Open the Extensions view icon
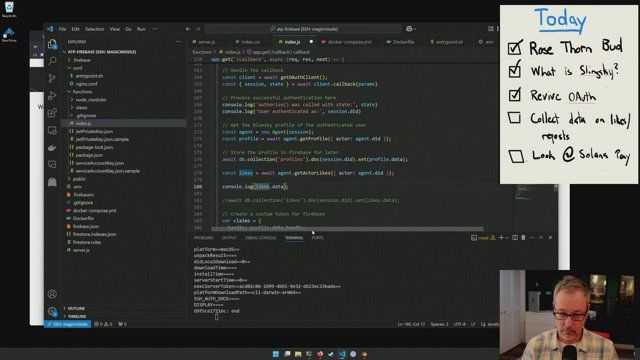This screenshot has height=360, width=640. click(52, 113)
